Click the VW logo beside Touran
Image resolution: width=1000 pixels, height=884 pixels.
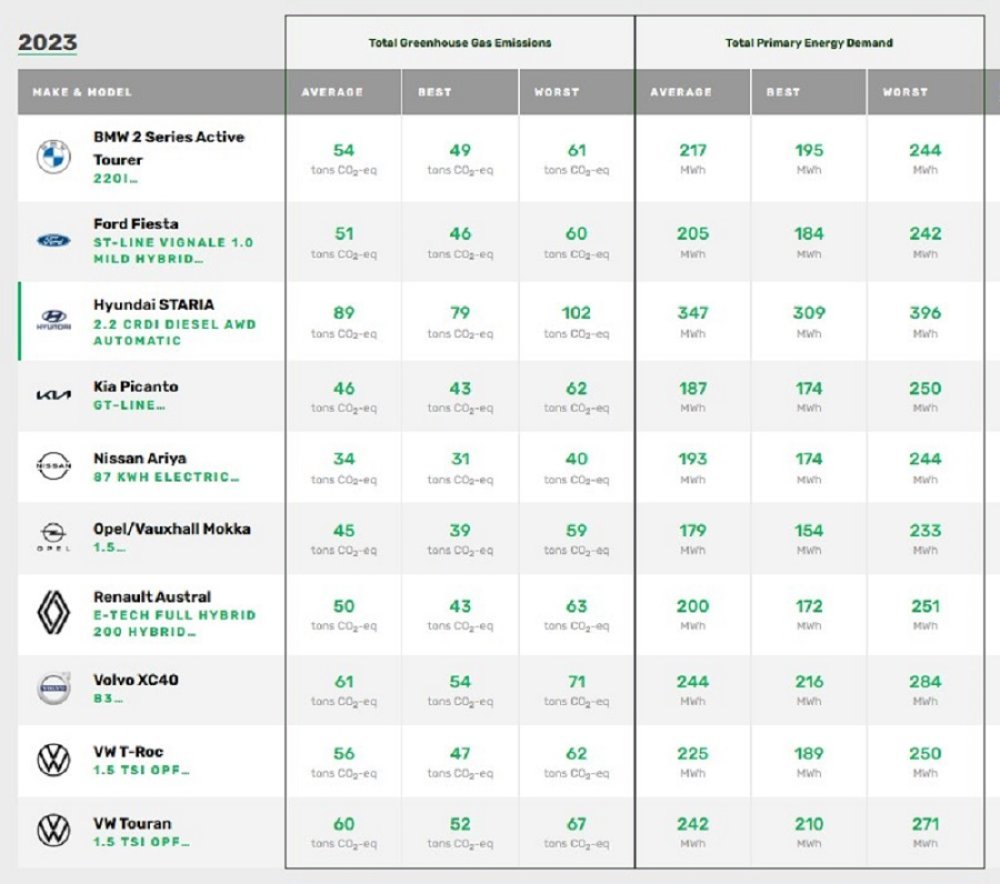[x=54, y=830]
